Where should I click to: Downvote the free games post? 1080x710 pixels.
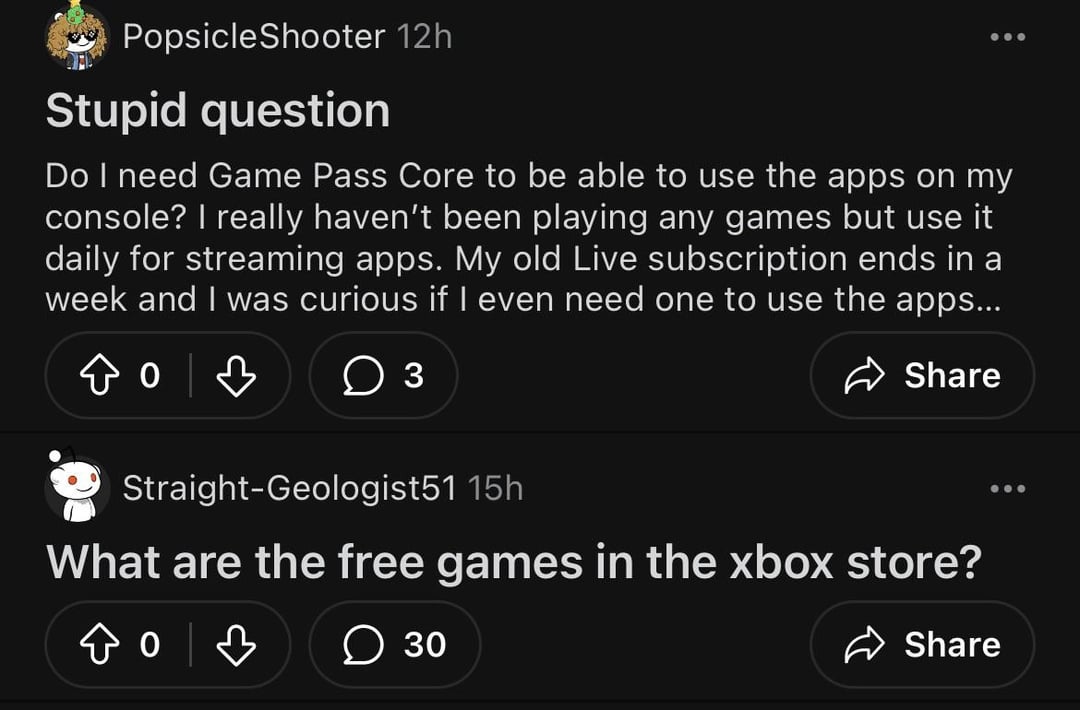[236, 645]
